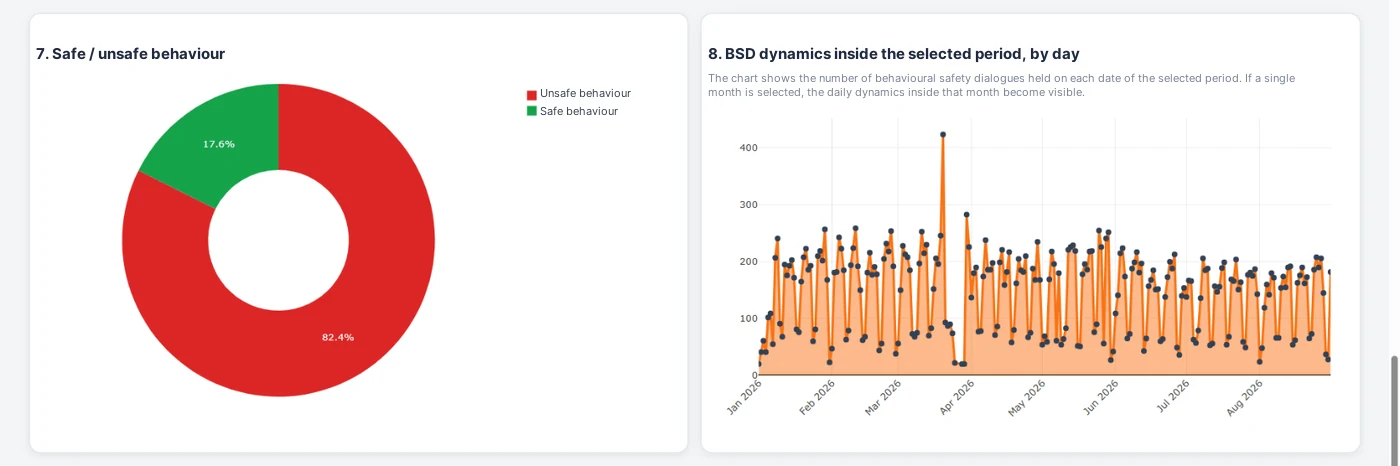Click the May 2026 axis label
Viewport: 1400px width, 466px height.
(x=1027, y=397)
